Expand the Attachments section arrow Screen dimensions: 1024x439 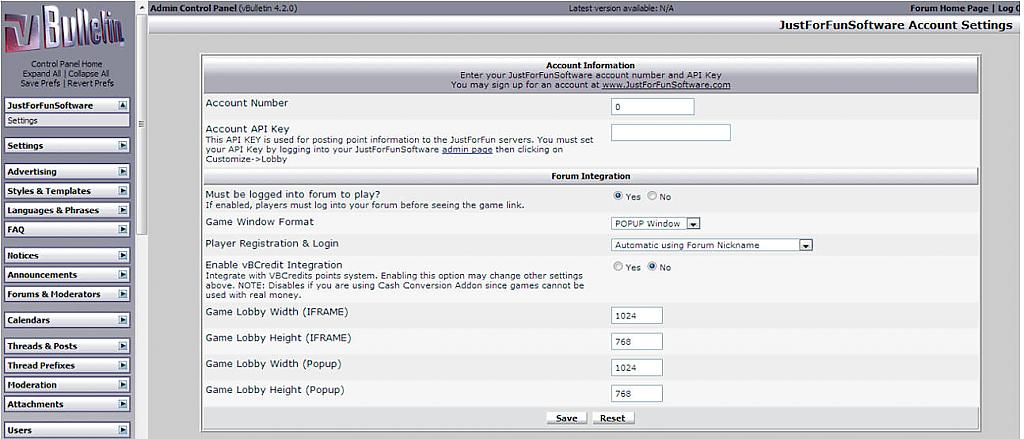pos(123,404)
